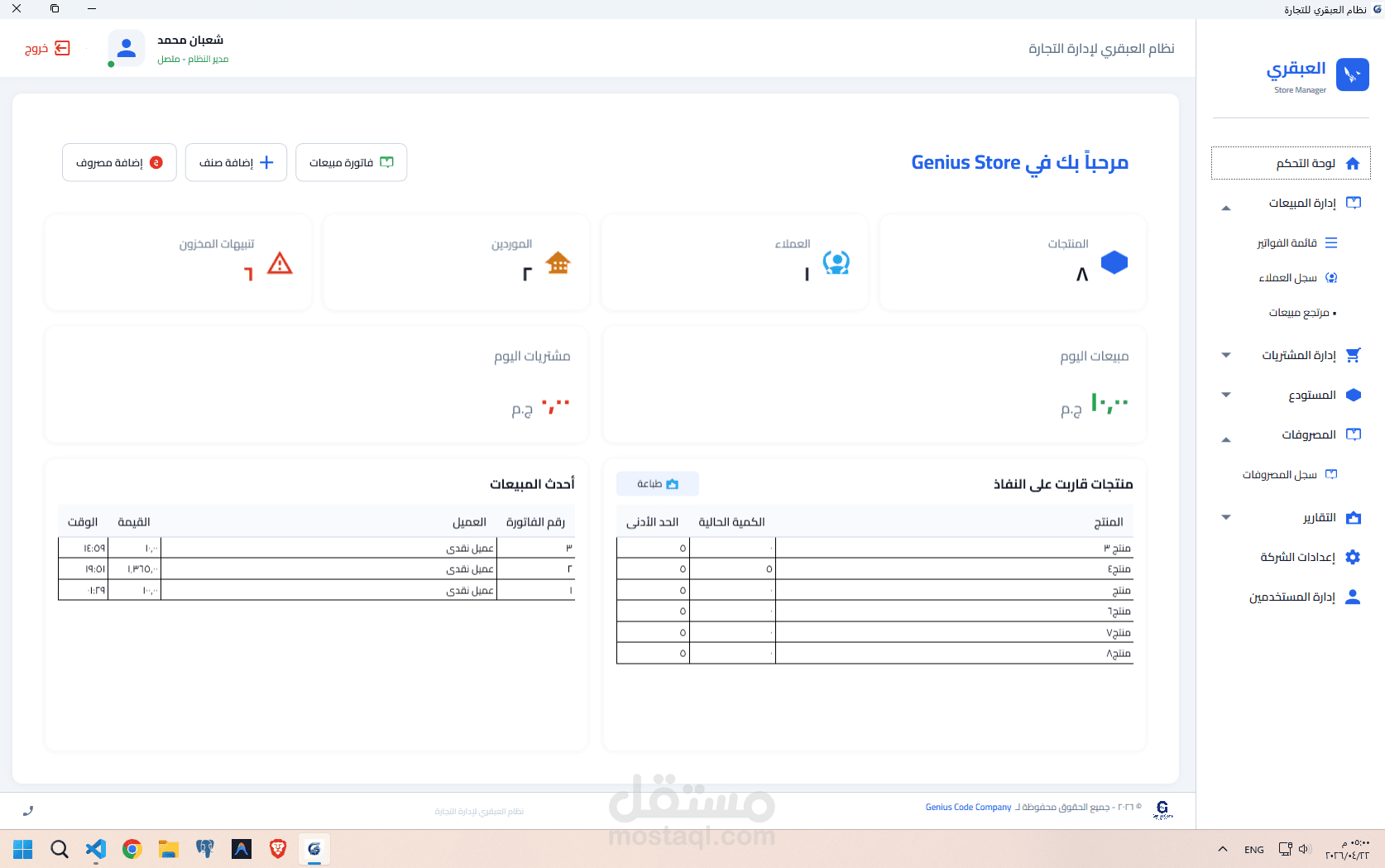Select the منتج ٣ row in low stock table
Screen dimensions: 1385x868
click(875, 548)
